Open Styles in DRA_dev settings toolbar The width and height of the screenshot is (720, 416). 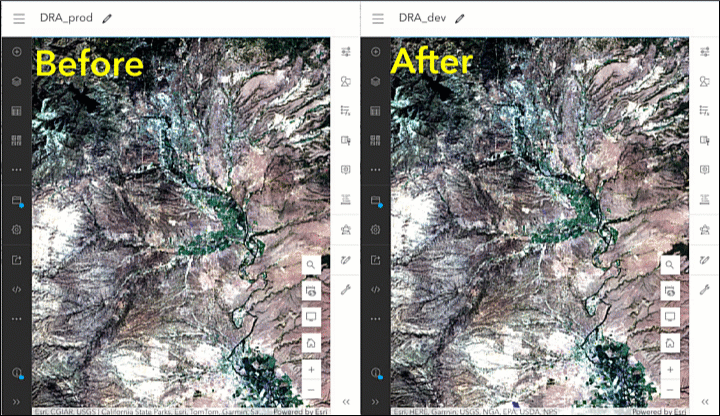tap(704, 81)
